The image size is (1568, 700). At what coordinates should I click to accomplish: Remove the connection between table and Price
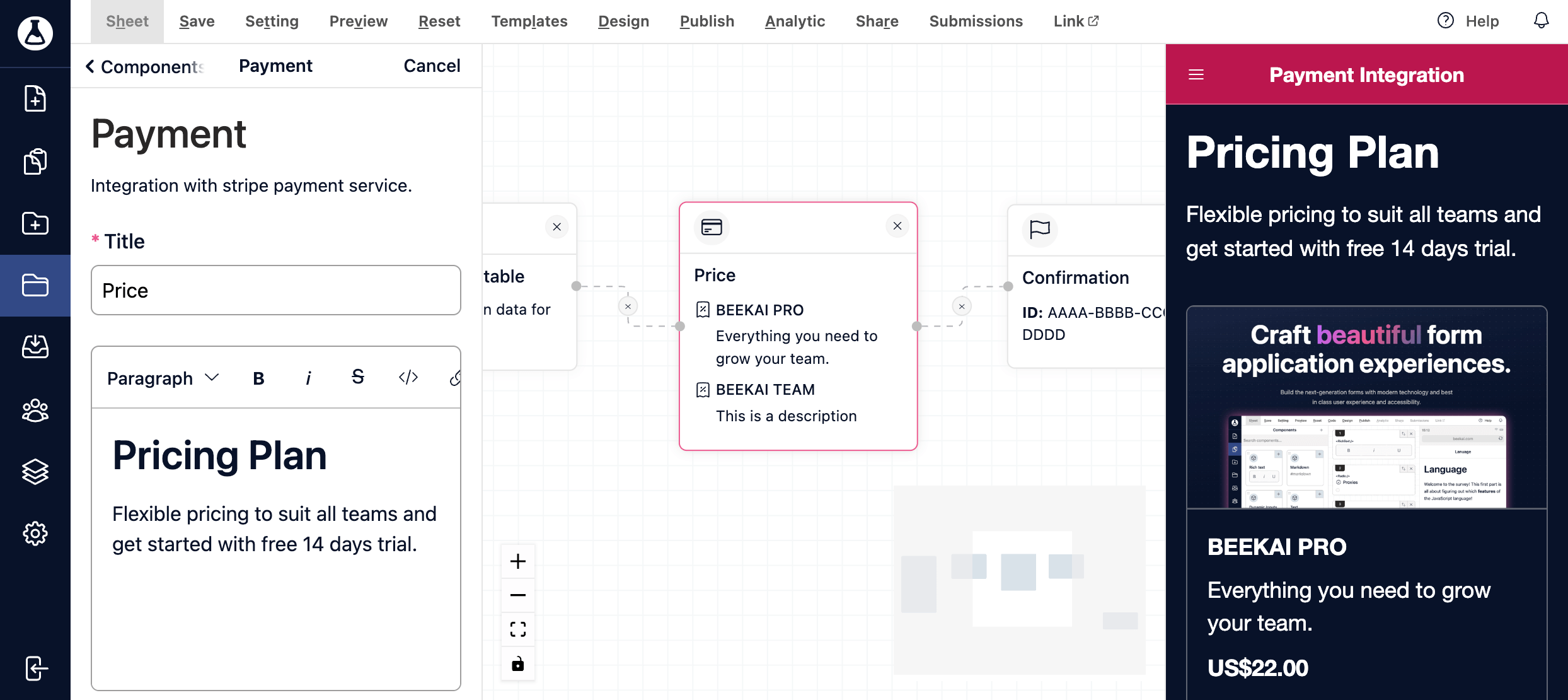[x=628, y=306]
